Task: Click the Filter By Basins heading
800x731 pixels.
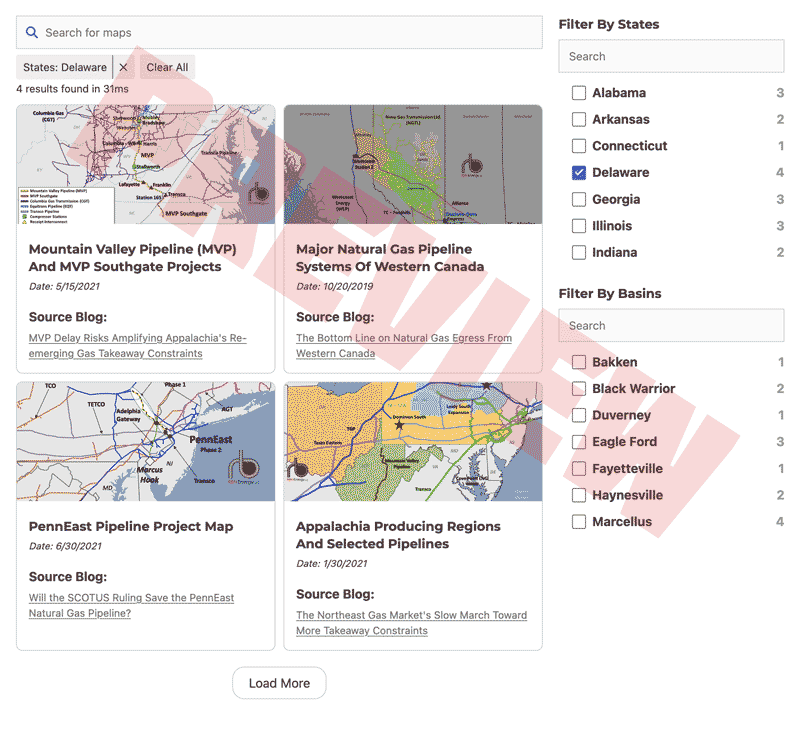Action: click(610, 294)
